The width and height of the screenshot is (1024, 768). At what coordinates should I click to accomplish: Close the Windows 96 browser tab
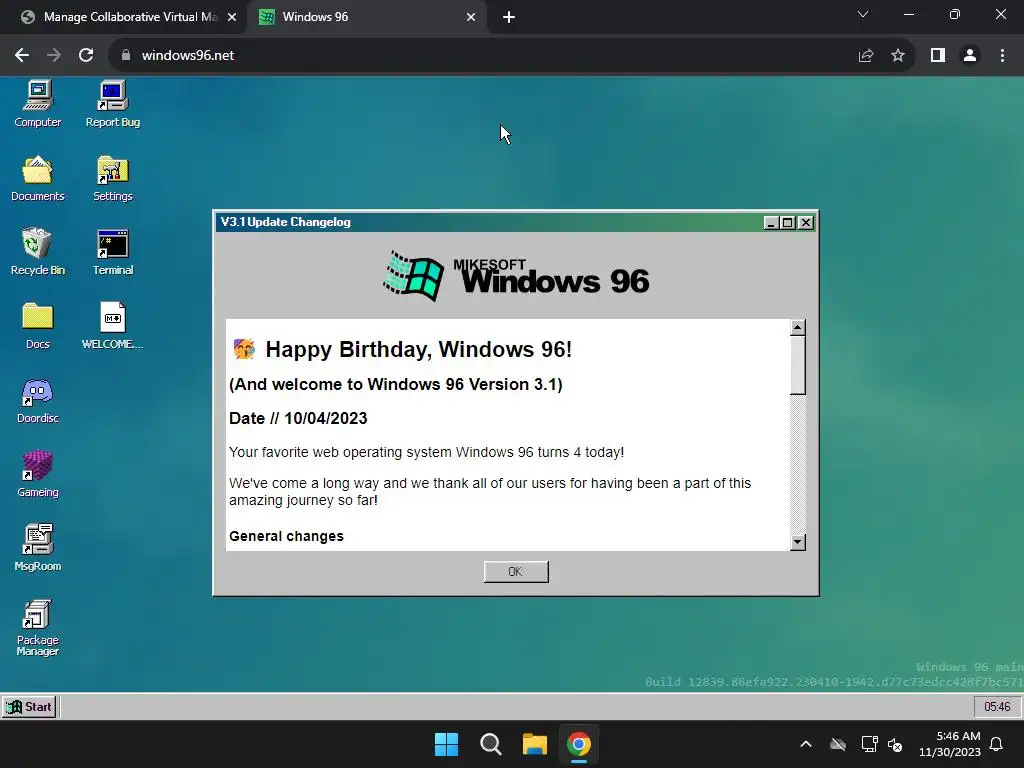pyautogui.click(x=471, y=17)
